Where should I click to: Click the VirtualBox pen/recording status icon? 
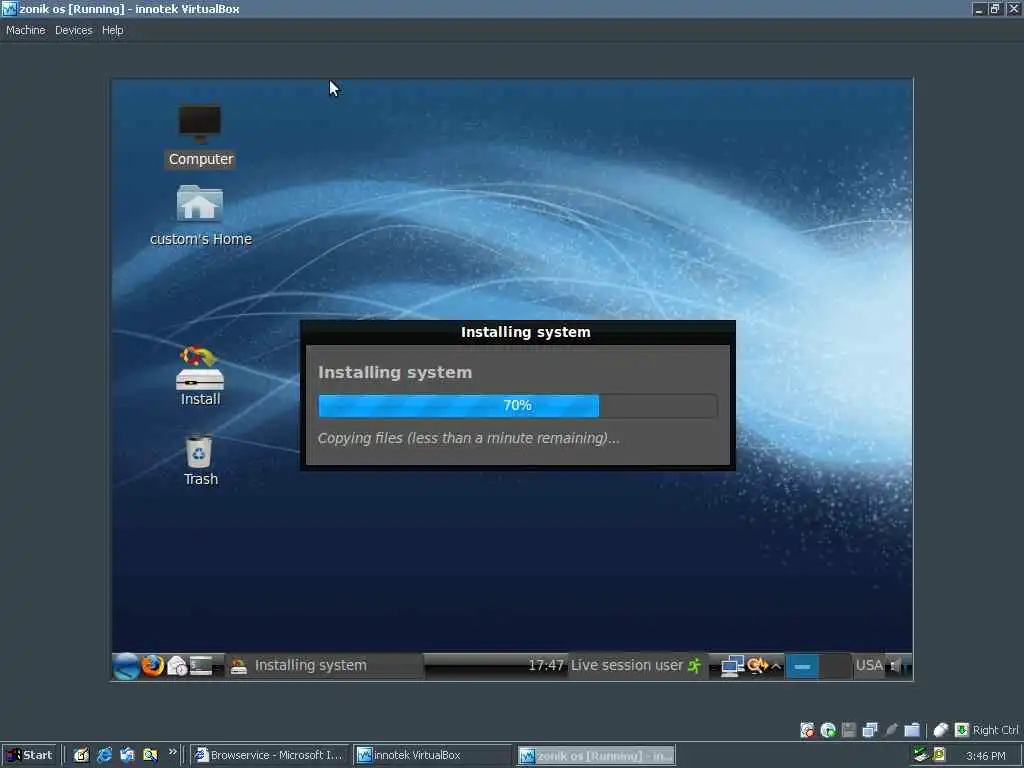891,730
